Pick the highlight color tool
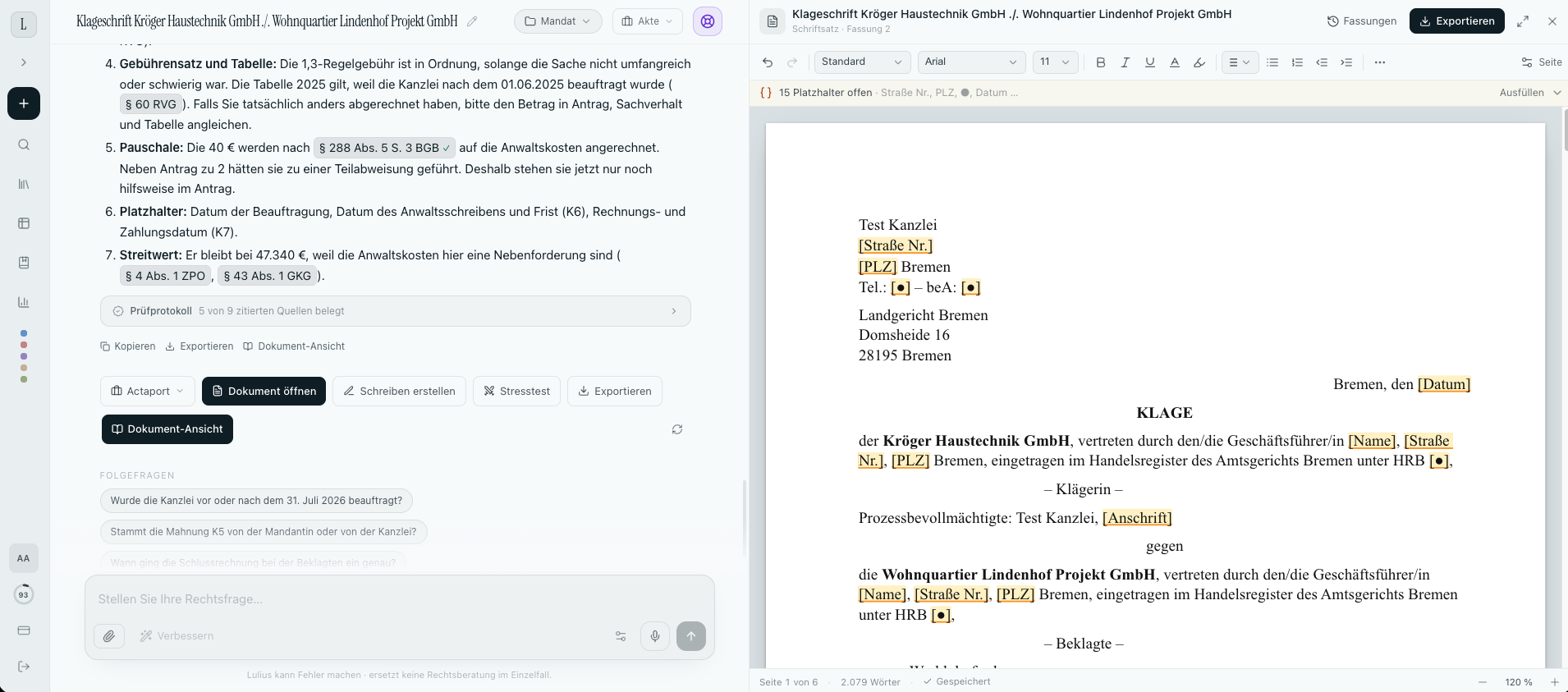 1199,62
